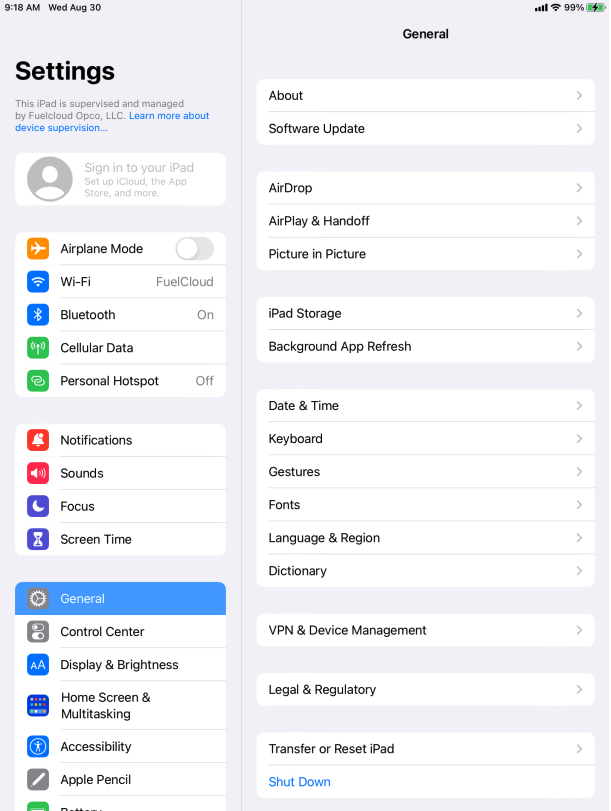
Task: Select the green Cellular Data icon
Action: [38, 348]
